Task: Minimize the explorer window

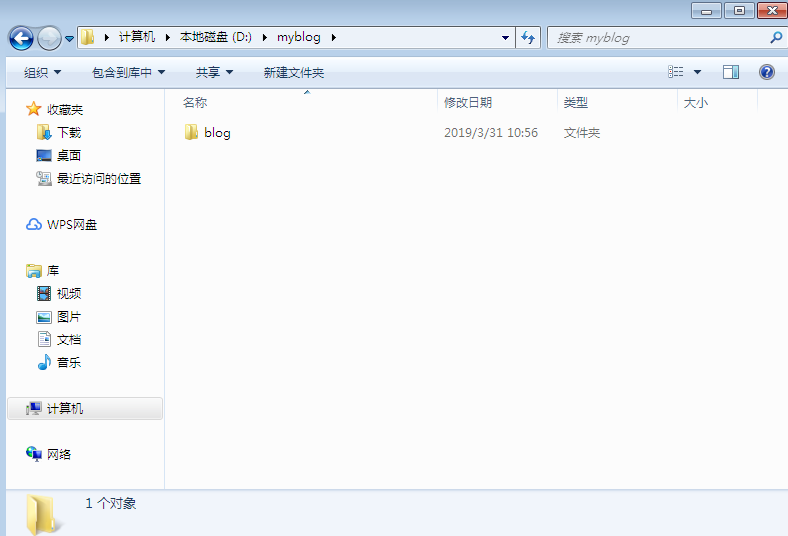Action: click(706, 11)
